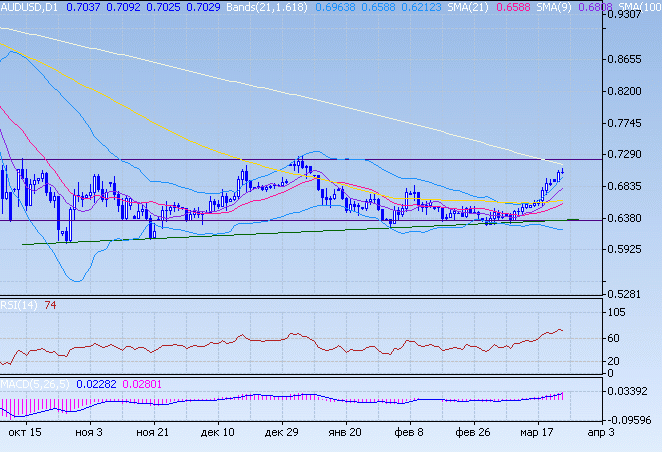Select the RSI(14) indicator label
This screenshot has height=452, width=662.
click(17, 305)
